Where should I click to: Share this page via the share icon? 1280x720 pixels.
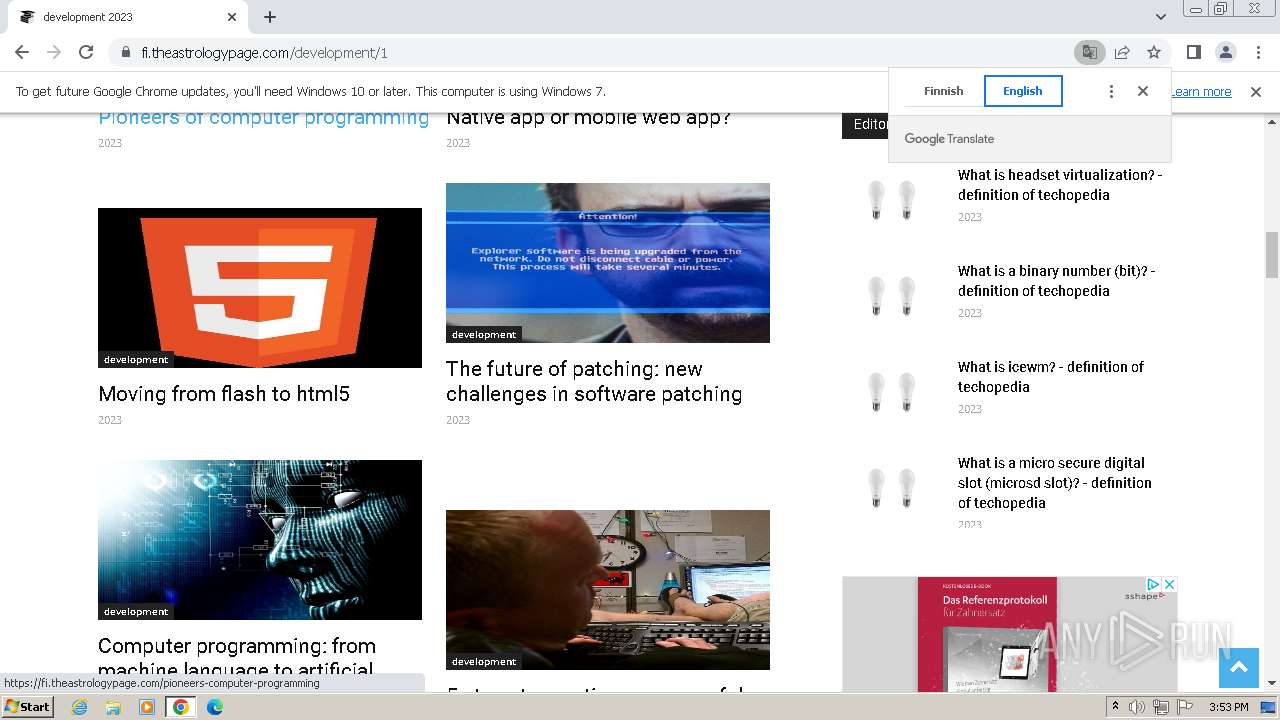point(1122,52)
